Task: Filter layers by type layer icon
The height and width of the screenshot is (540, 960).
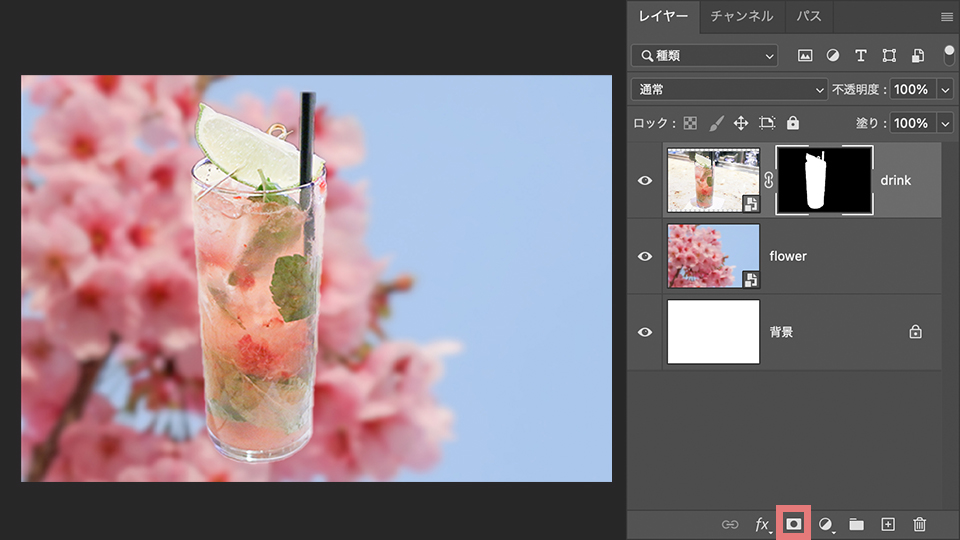Action: point(861,56)
